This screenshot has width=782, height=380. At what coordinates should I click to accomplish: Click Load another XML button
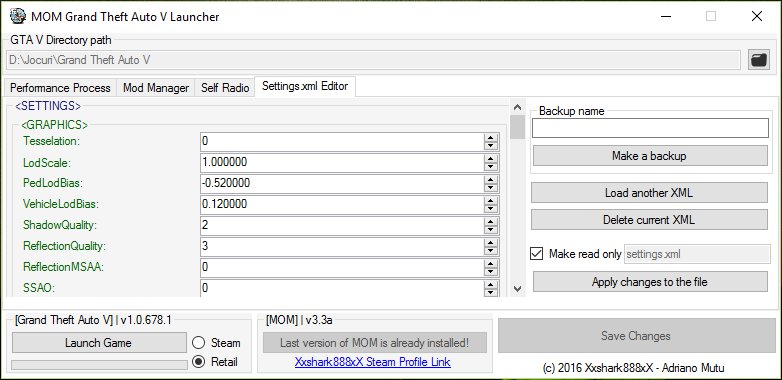tap(649, 192)
